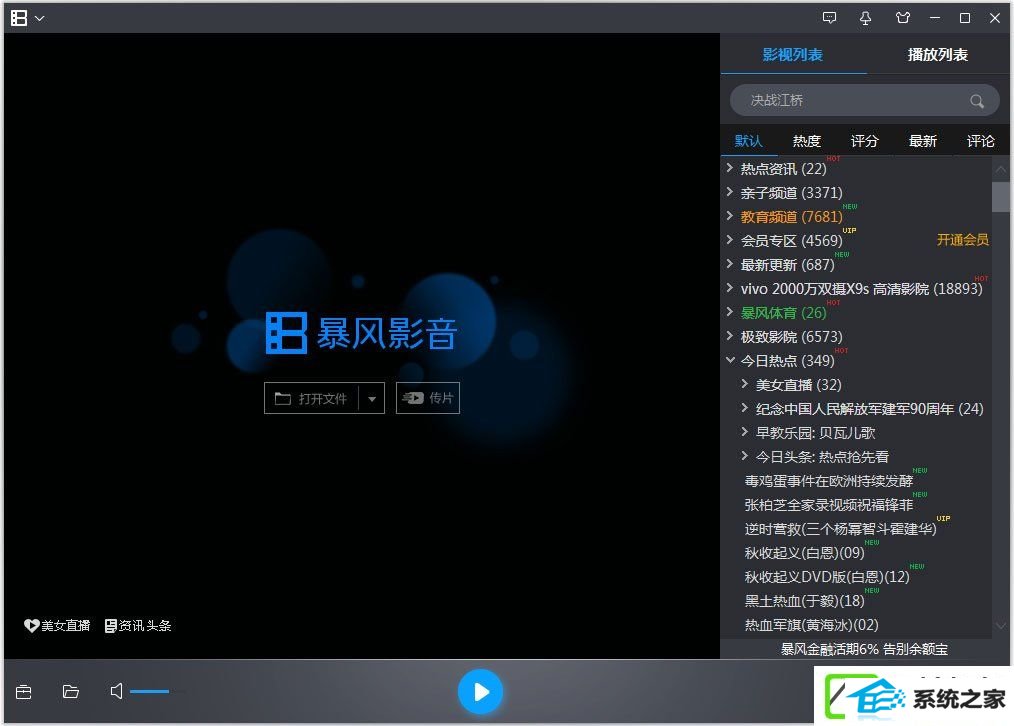Expand the 教育频道 (7681) category
The width and height of the screenshot is (1014, 726).
pos(730,216)
